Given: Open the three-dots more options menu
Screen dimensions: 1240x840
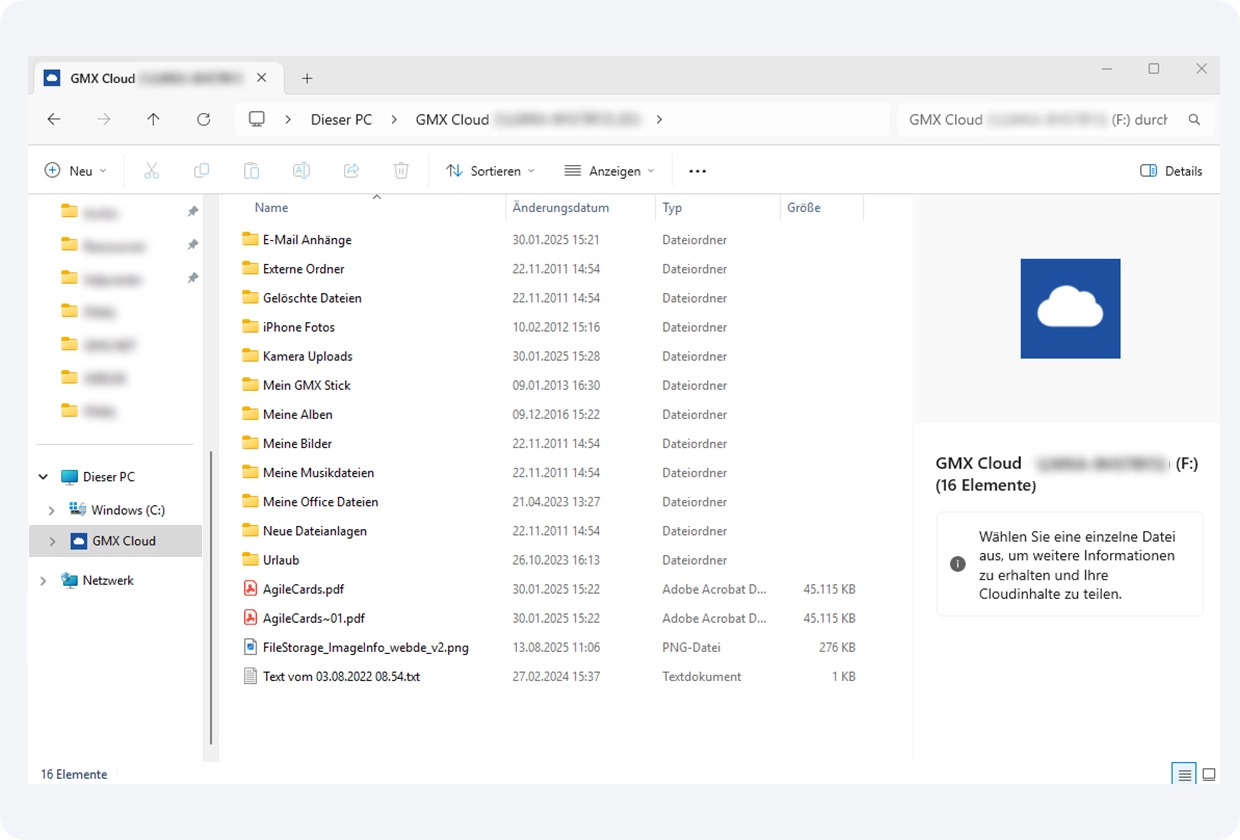Looking at the screenshot, I should pyautogui.click(x=698, y=171).
